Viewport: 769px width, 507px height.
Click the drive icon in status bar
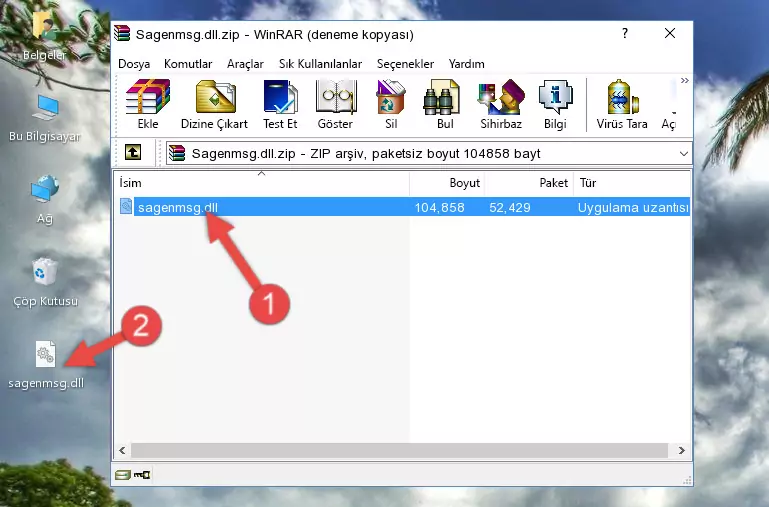pos(123,475)
